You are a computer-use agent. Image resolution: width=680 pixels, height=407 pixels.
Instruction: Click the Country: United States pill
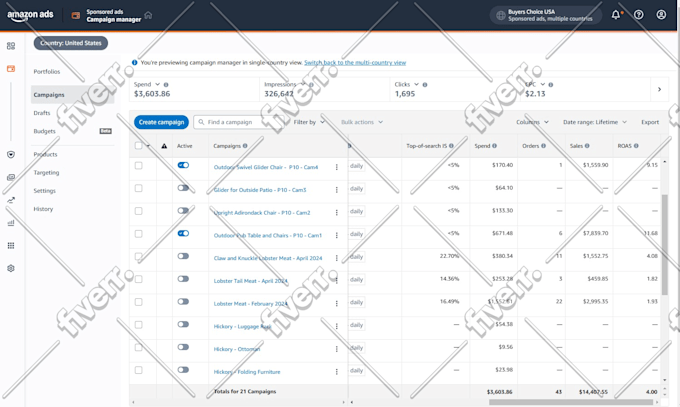[71, 43]
